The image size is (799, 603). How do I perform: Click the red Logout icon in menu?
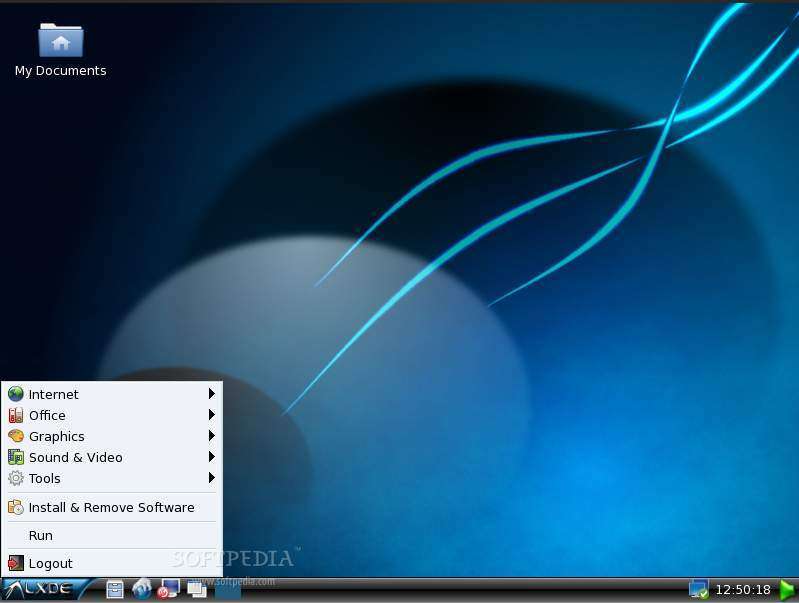(16, 563)
